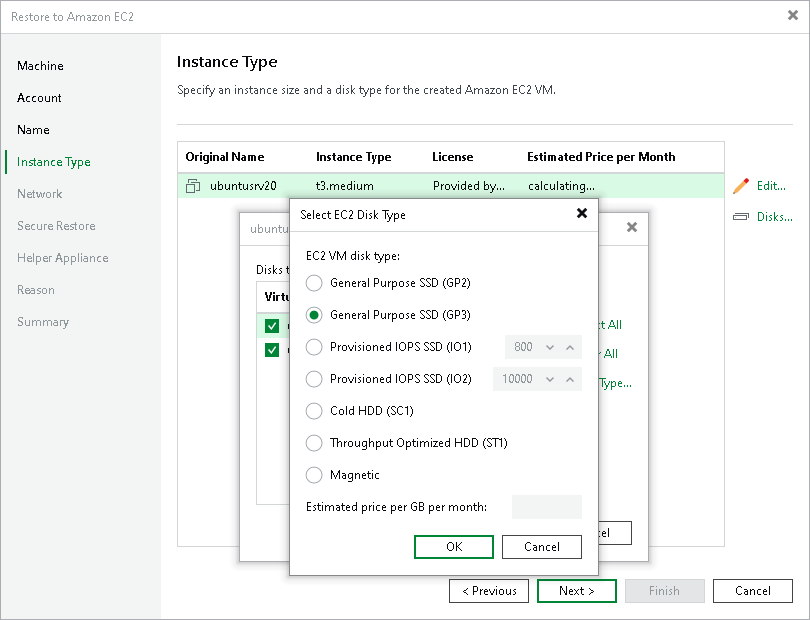The width and height of the screenshot is (810, 620).
Task: Open the Name wizard step
Action: tap(33, 130)
